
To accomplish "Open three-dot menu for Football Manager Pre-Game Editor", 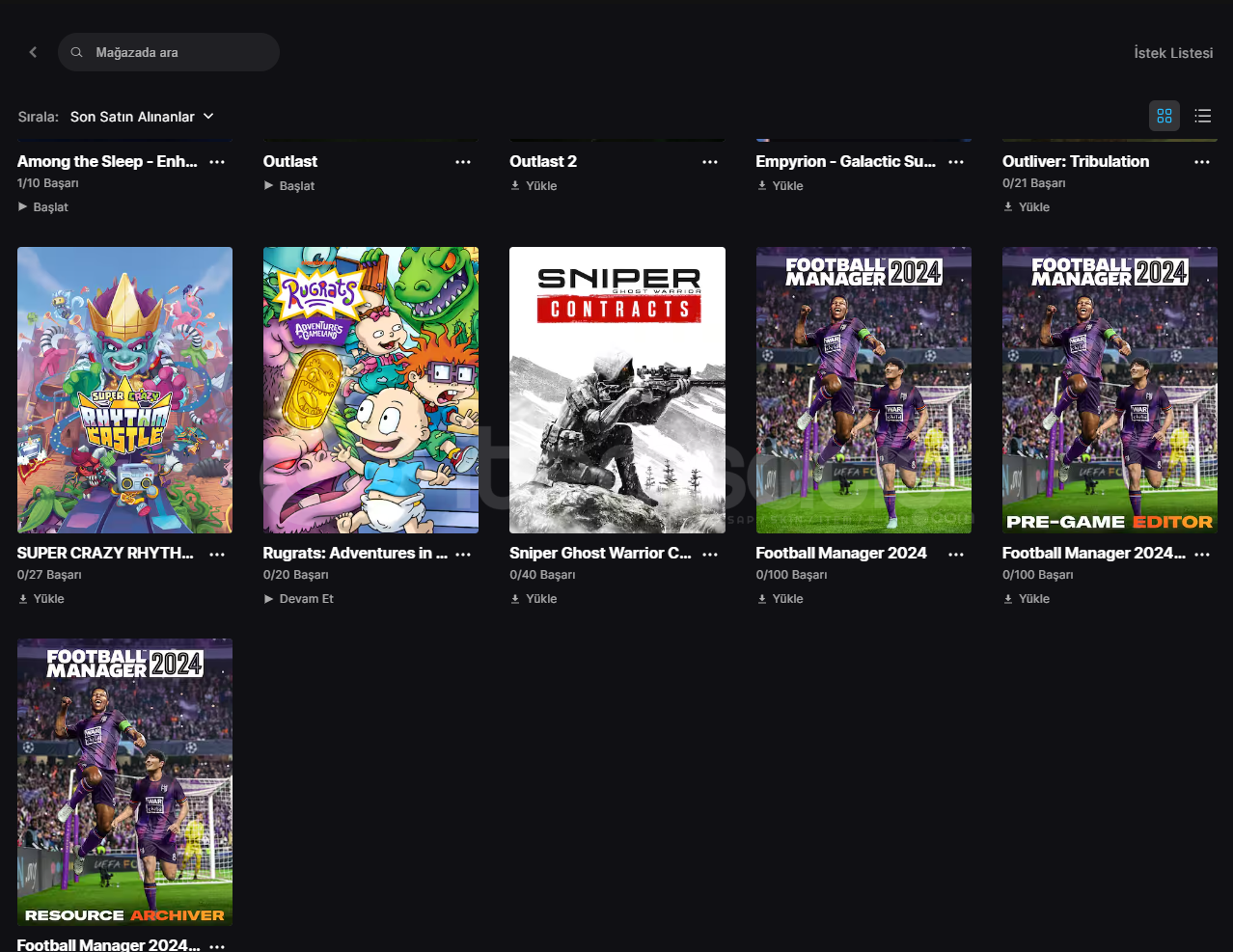I will (x=1202, y=554).
